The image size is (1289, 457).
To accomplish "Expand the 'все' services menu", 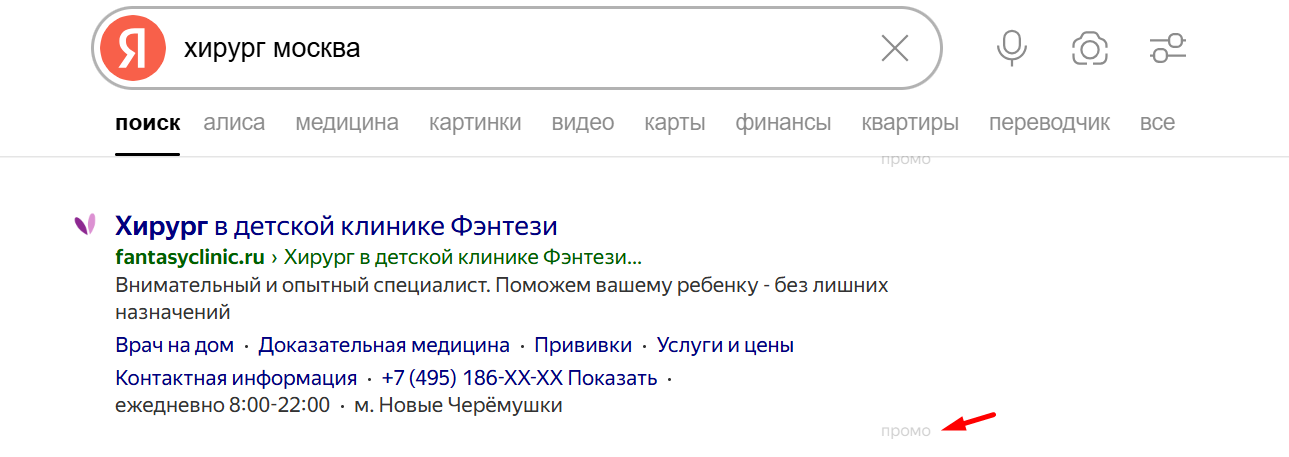I will pyautogui.click(x=1157, y=123).
